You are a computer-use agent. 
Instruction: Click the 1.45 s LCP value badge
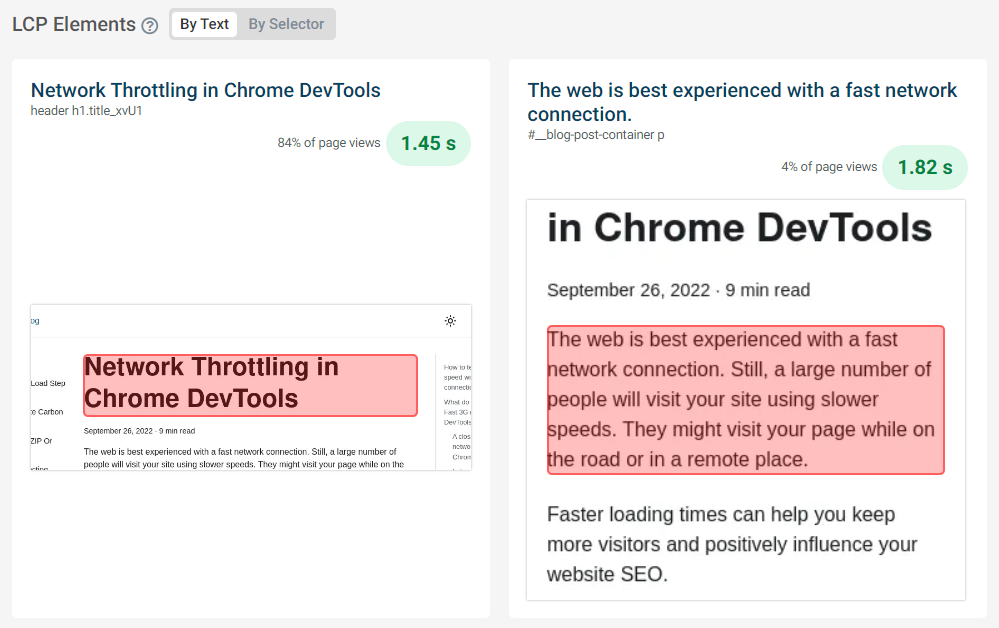pyautogui.click(x=428, y=143)
